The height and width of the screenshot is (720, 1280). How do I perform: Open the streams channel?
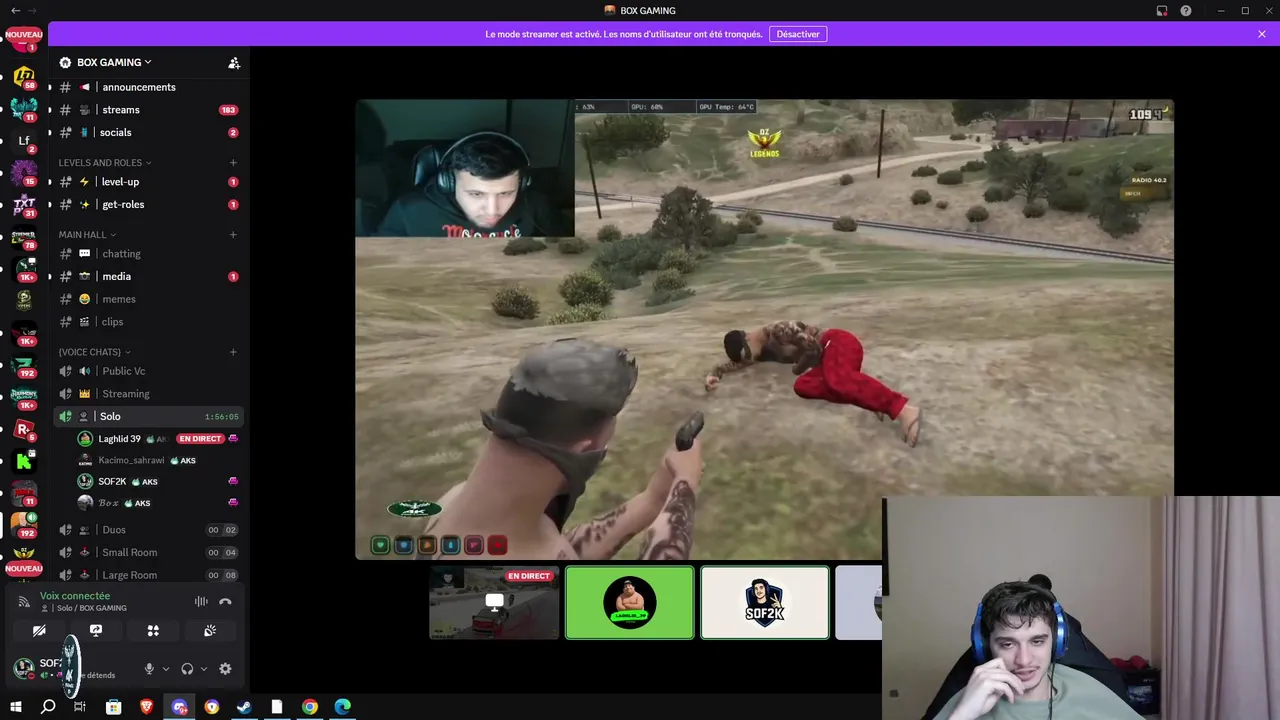click(147, 110)
